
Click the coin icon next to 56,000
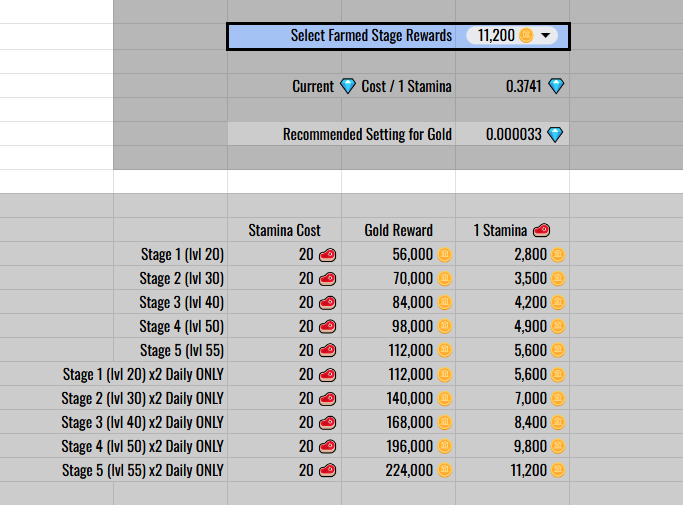[444, 255]
